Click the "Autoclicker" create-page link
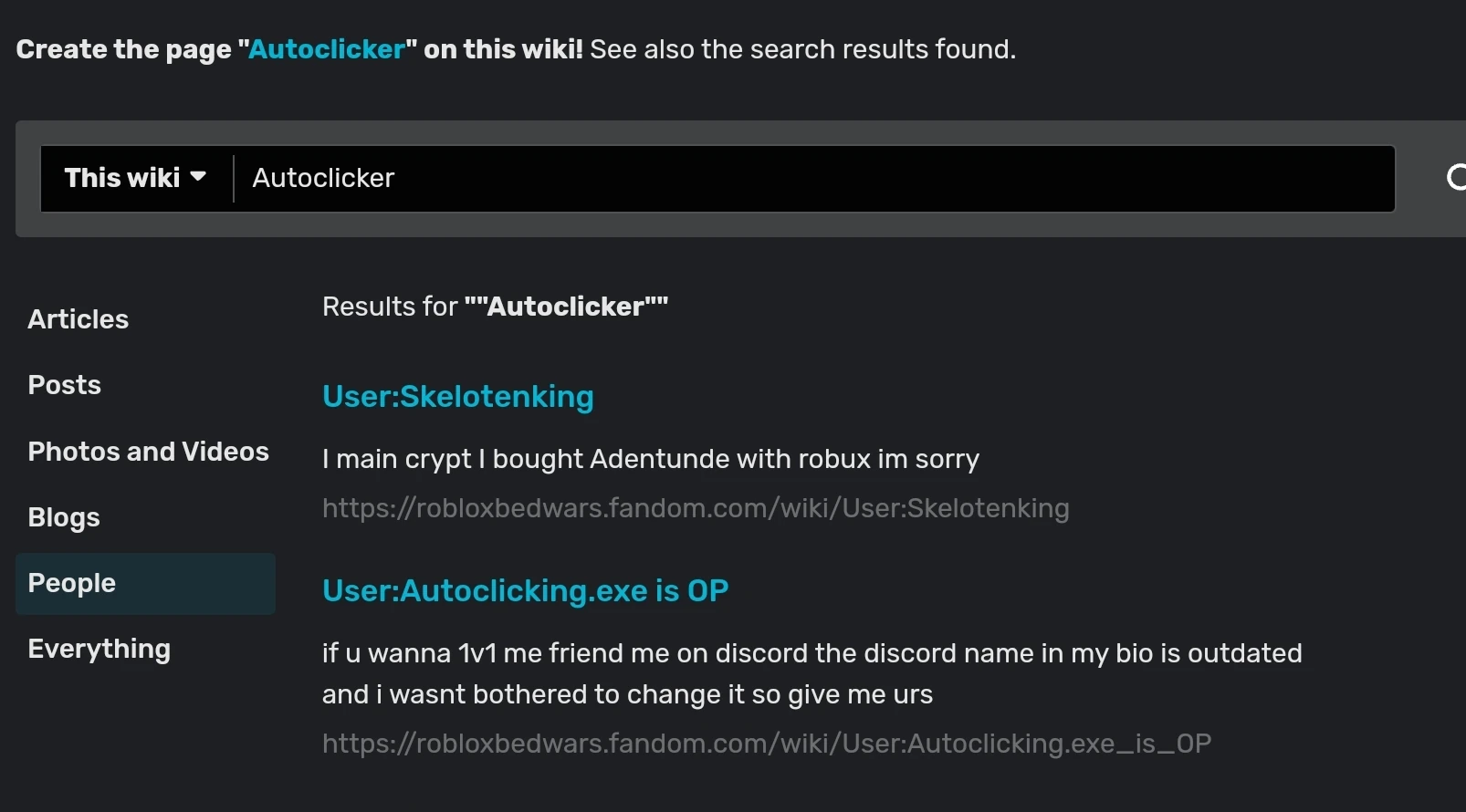 [326, 49]
